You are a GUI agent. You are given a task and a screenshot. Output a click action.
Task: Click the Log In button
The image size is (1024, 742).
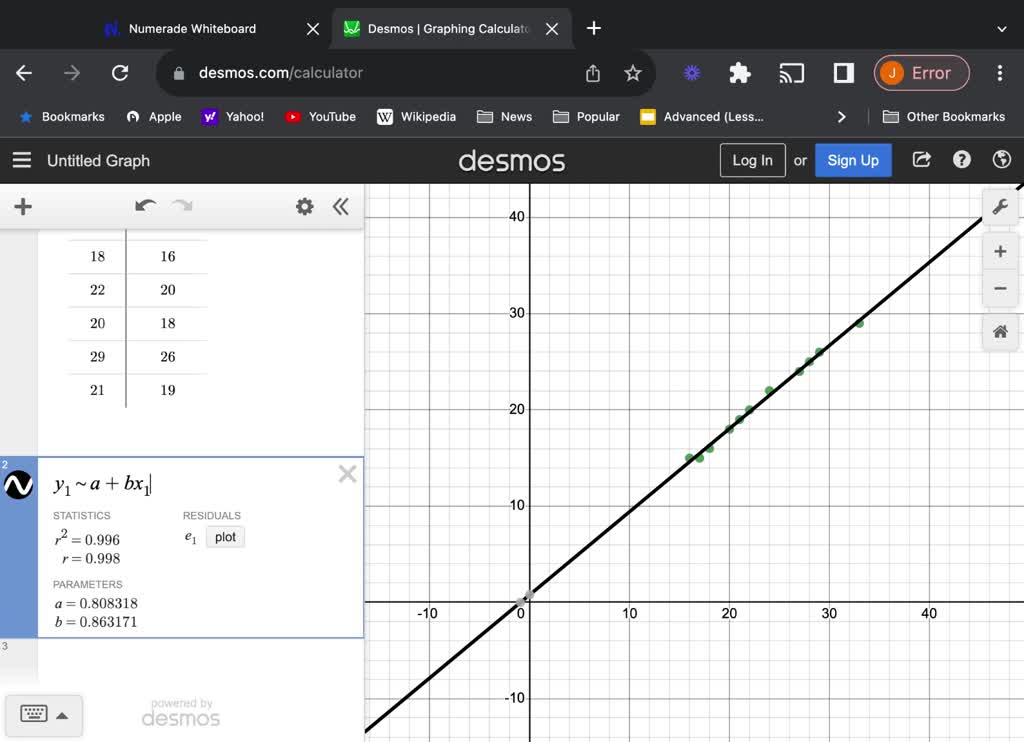click(x=752, y=160)
